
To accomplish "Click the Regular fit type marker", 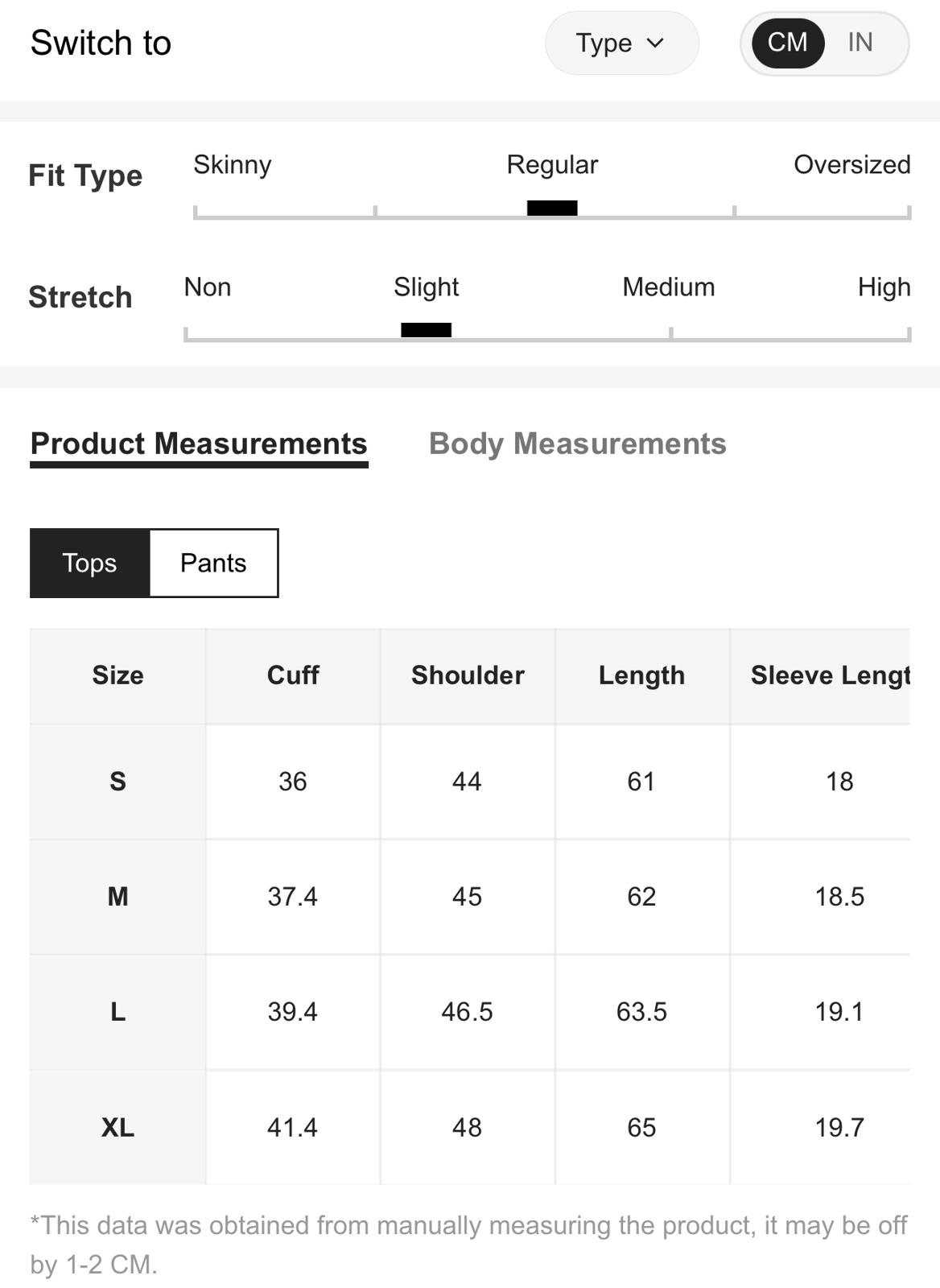I will point(552,208).
